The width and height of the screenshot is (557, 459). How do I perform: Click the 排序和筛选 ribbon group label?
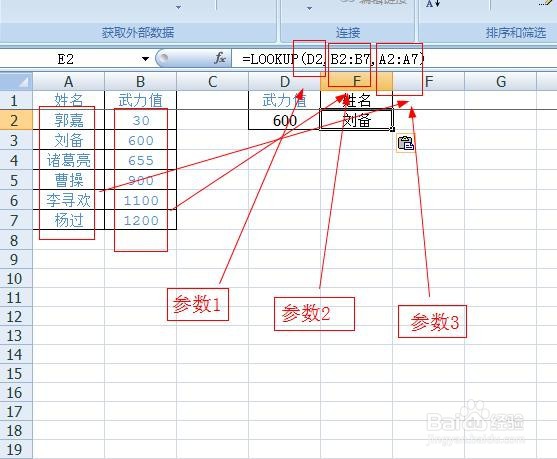pos(516,33)
